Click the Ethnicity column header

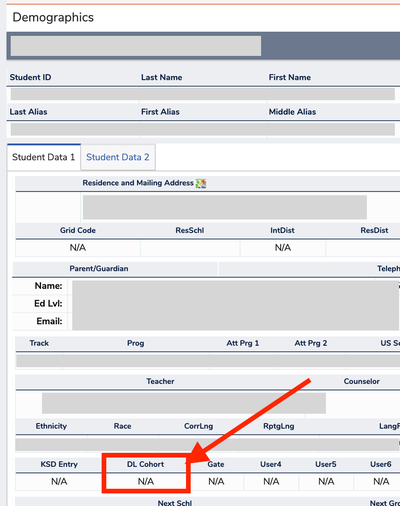pyautogui.click(x=51, y=426)
